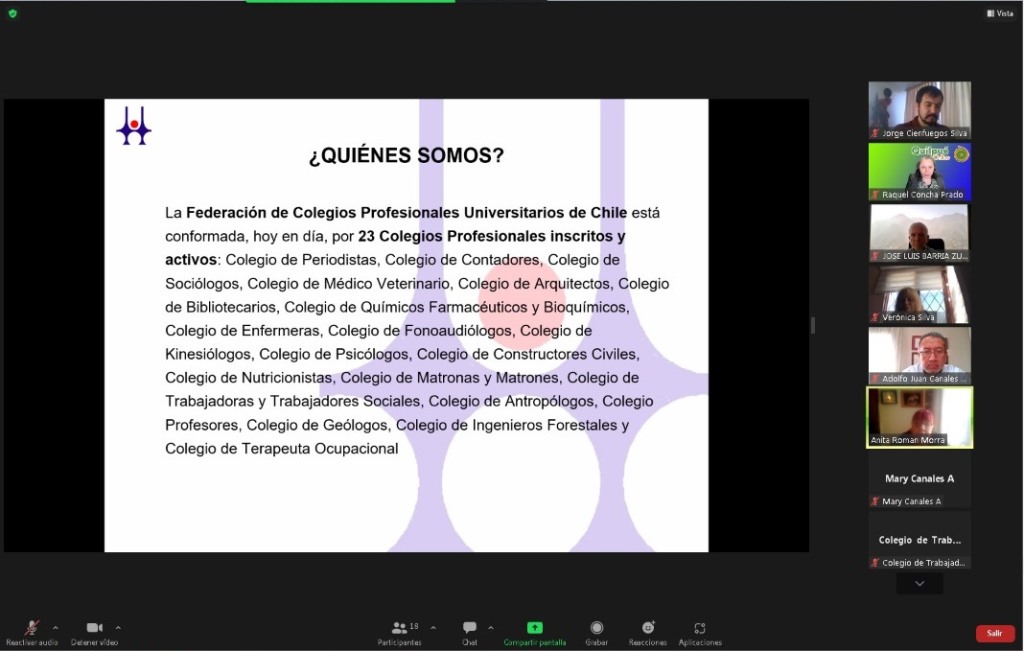Click bold text 'Federación de Colegios Profesionales Universitarios de Chile'
The width and height of the screenshot is (1024, 651).
(406, 213)
